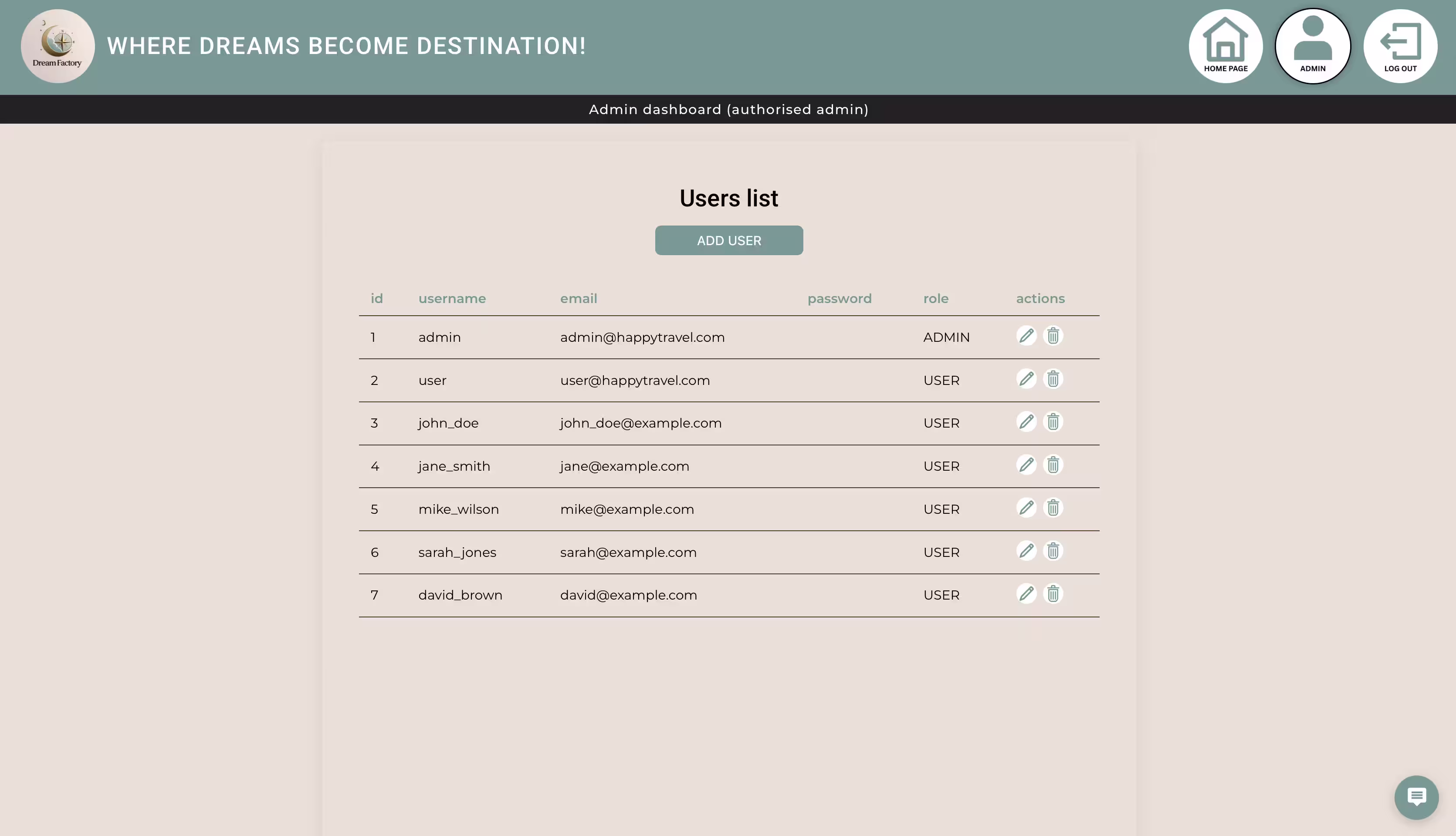This screenshot has height=836, width=1456.
Task: Click the username cell 'sarah_jones'
Action: (457, 553)
